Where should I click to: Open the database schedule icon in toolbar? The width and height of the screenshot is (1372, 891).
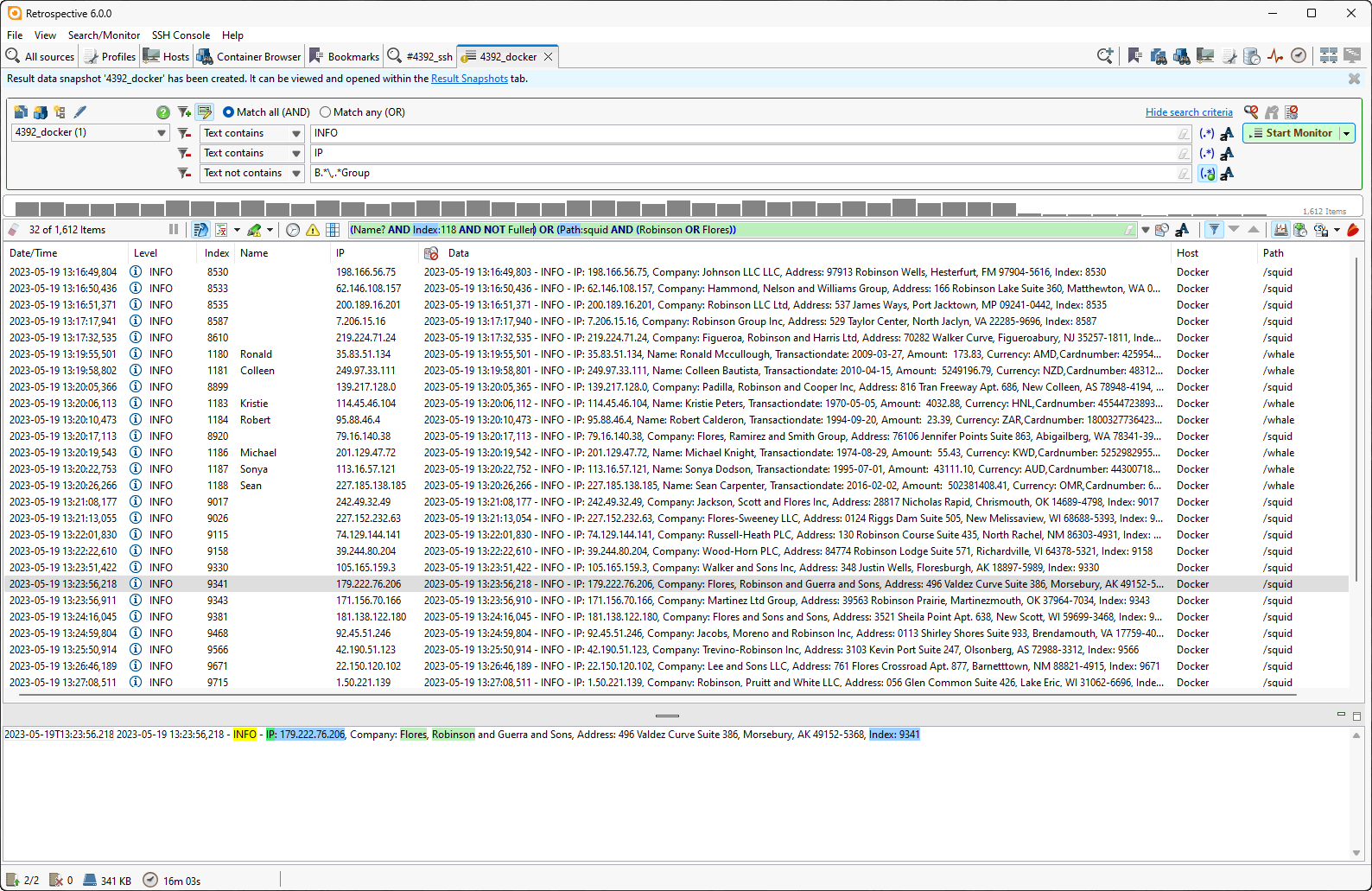[x=1252, y=56]
